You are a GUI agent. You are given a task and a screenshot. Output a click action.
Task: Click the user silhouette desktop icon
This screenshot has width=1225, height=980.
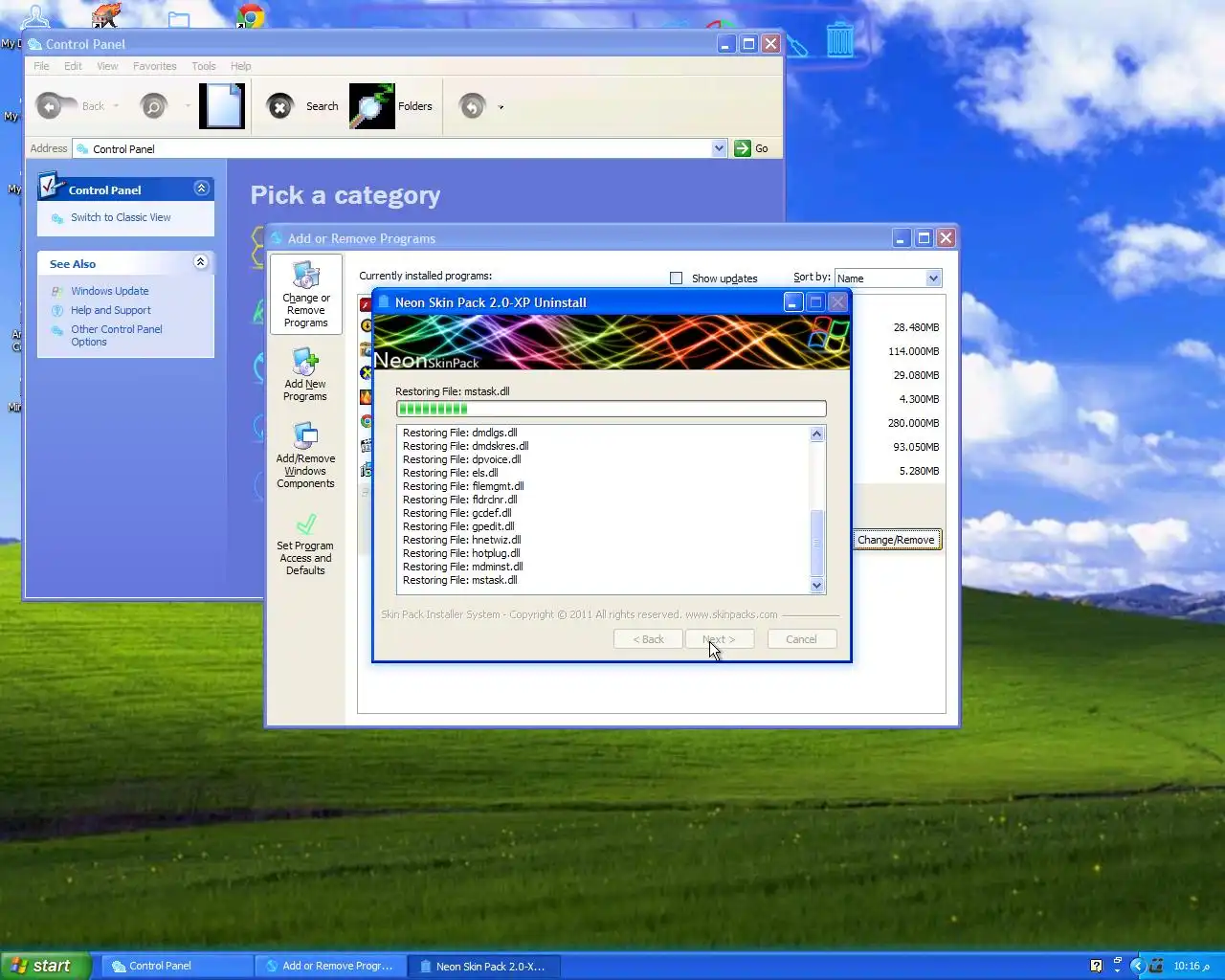point(35,16)
